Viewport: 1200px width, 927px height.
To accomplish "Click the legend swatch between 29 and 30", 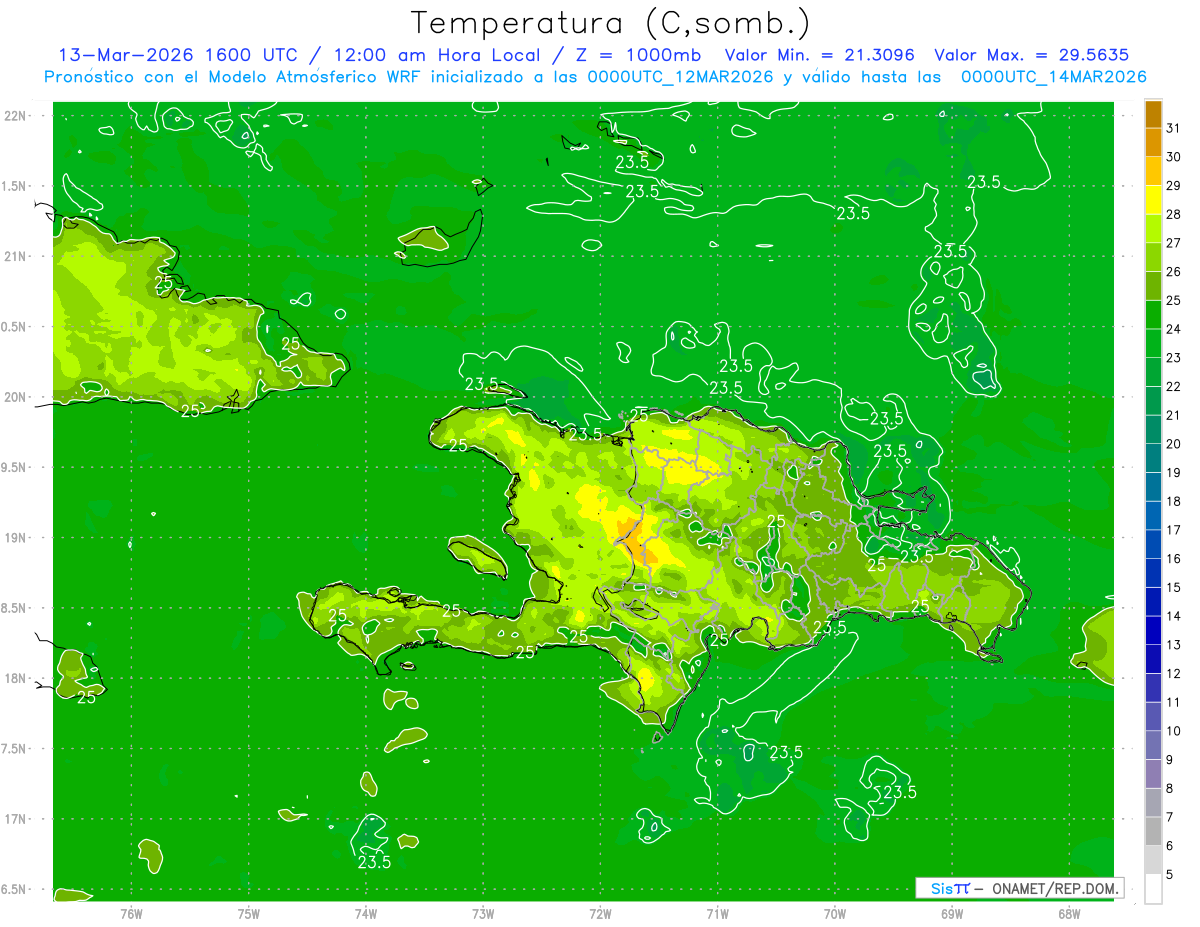I will tap(1153, 171).
